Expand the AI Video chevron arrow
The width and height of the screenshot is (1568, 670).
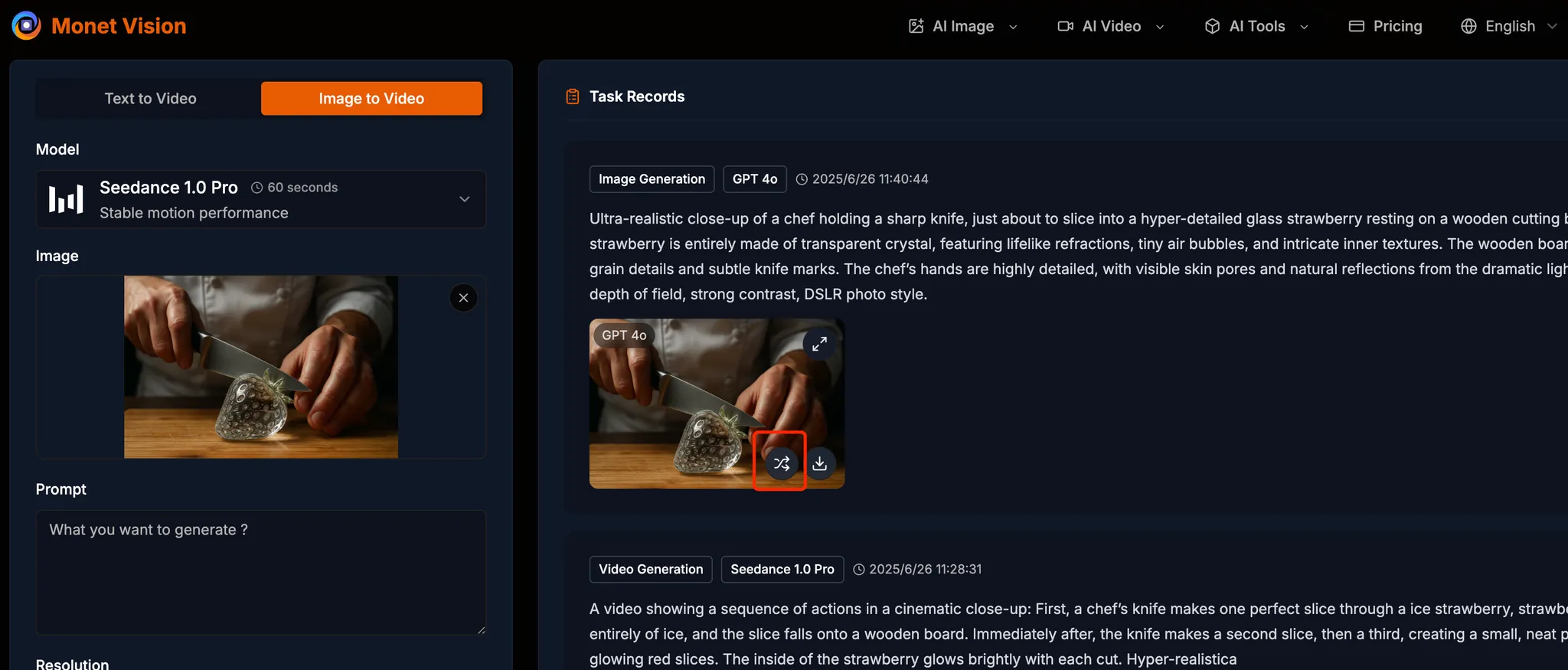(1160, 27)
